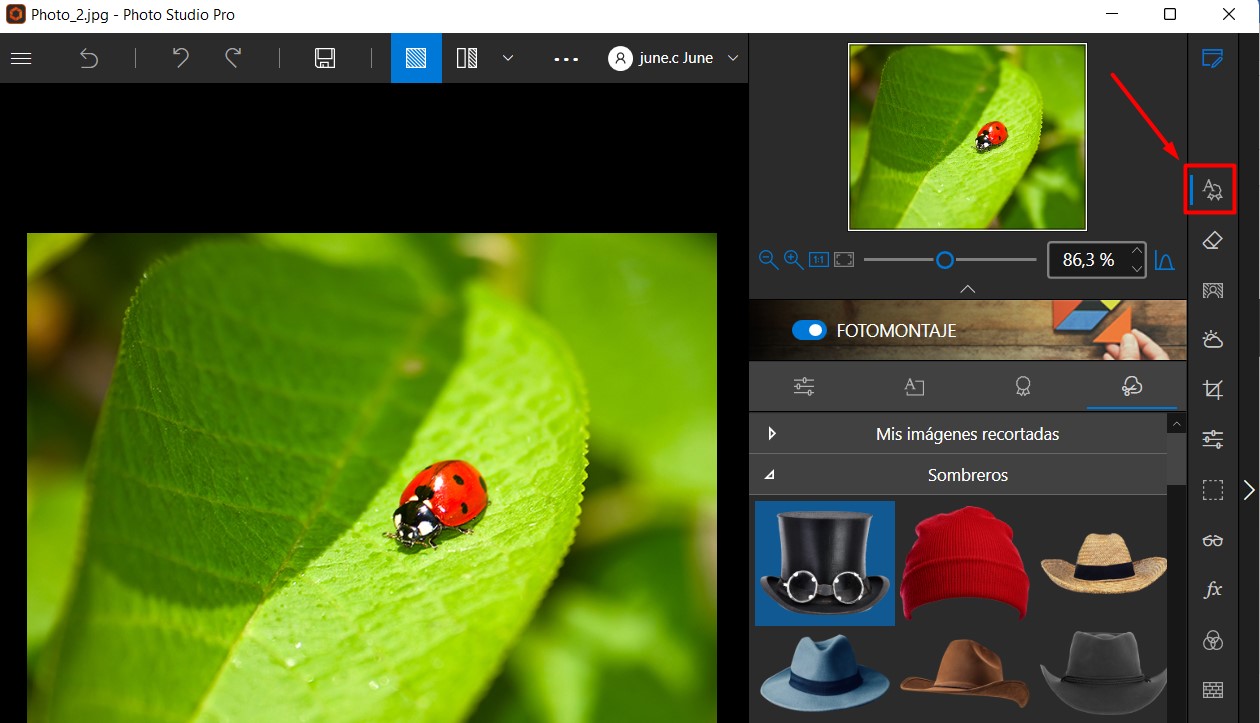Open the badge stickers tab
The image size is (1260, 723).
click(x=1023, y=387)
